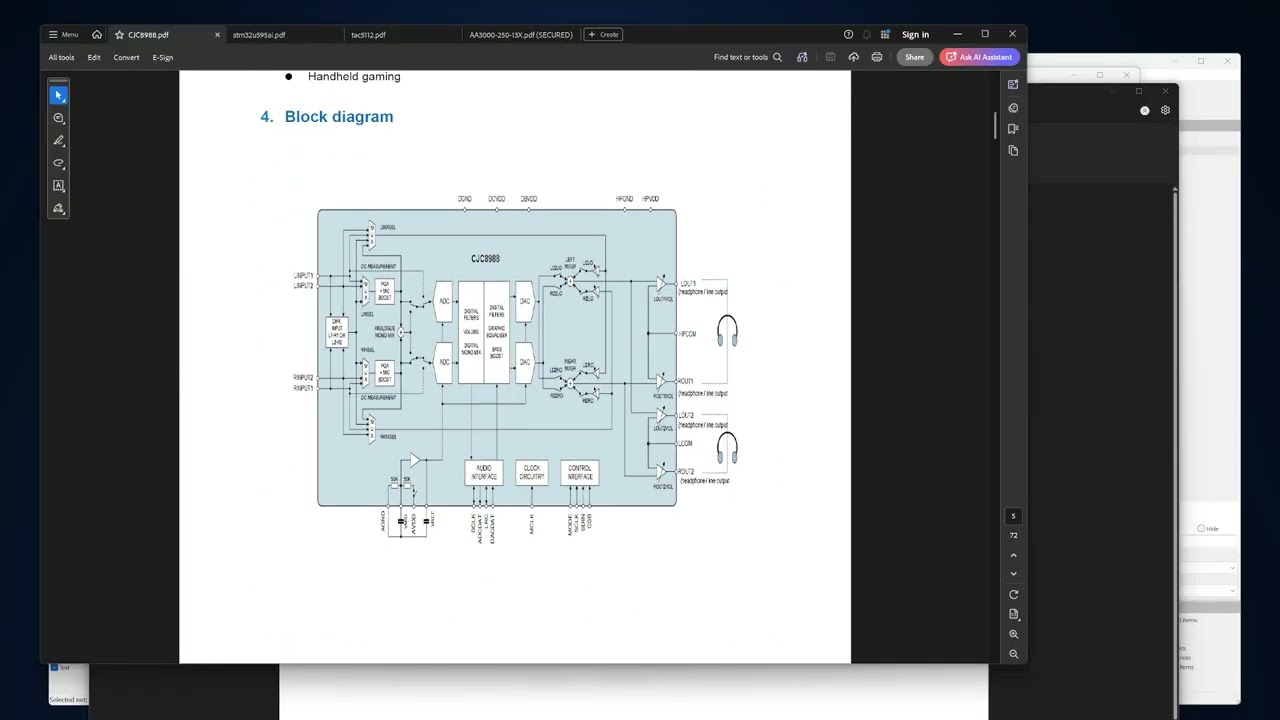This screenshot has height=720, width=1280.
Task: Choose the freehand draw tool
Action: pos(58,163)
